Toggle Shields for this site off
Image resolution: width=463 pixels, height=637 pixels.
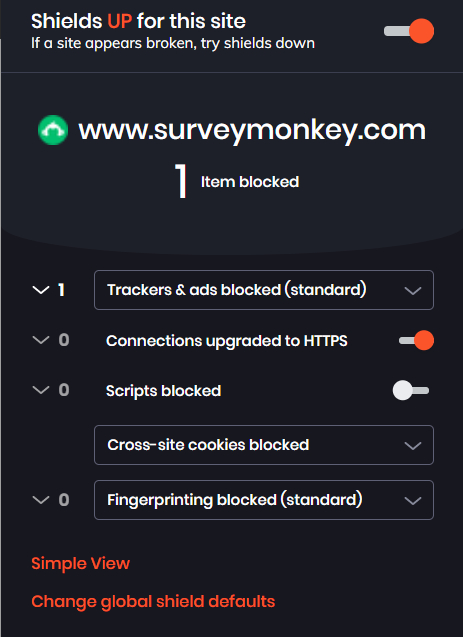tap(409, 31)
